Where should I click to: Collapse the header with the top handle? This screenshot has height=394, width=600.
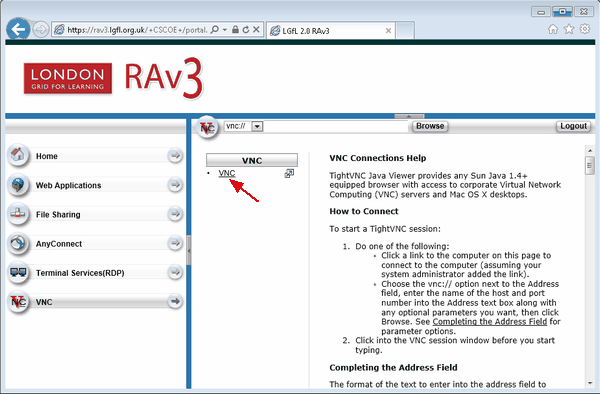point(409,116)
